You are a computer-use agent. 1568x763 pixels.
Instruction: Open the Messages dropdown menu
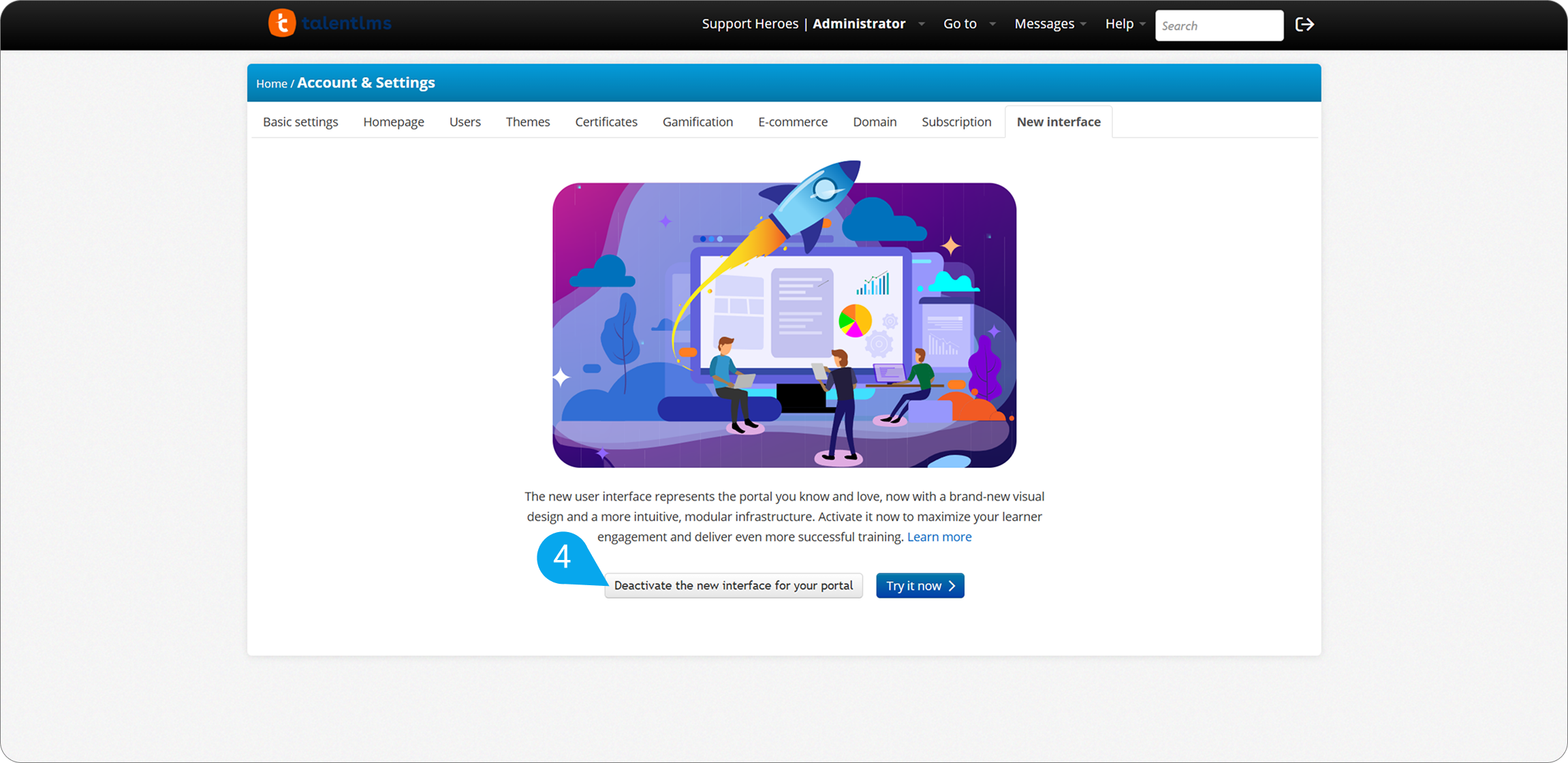coord(1050,24)
